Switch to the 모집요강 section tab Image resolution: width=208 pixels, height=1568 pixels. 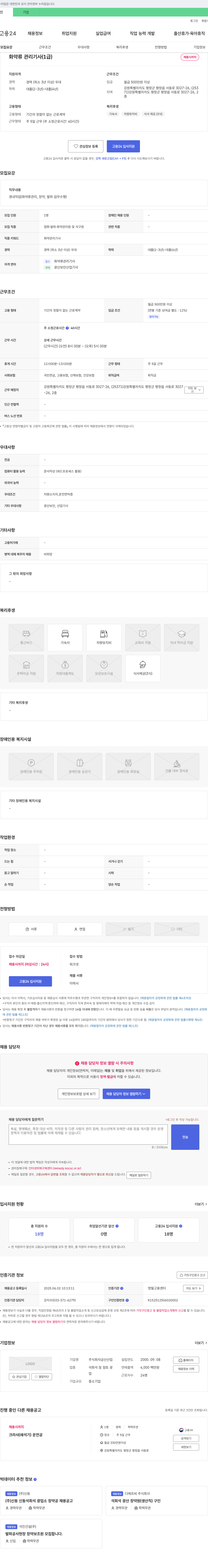click(6, 47)
